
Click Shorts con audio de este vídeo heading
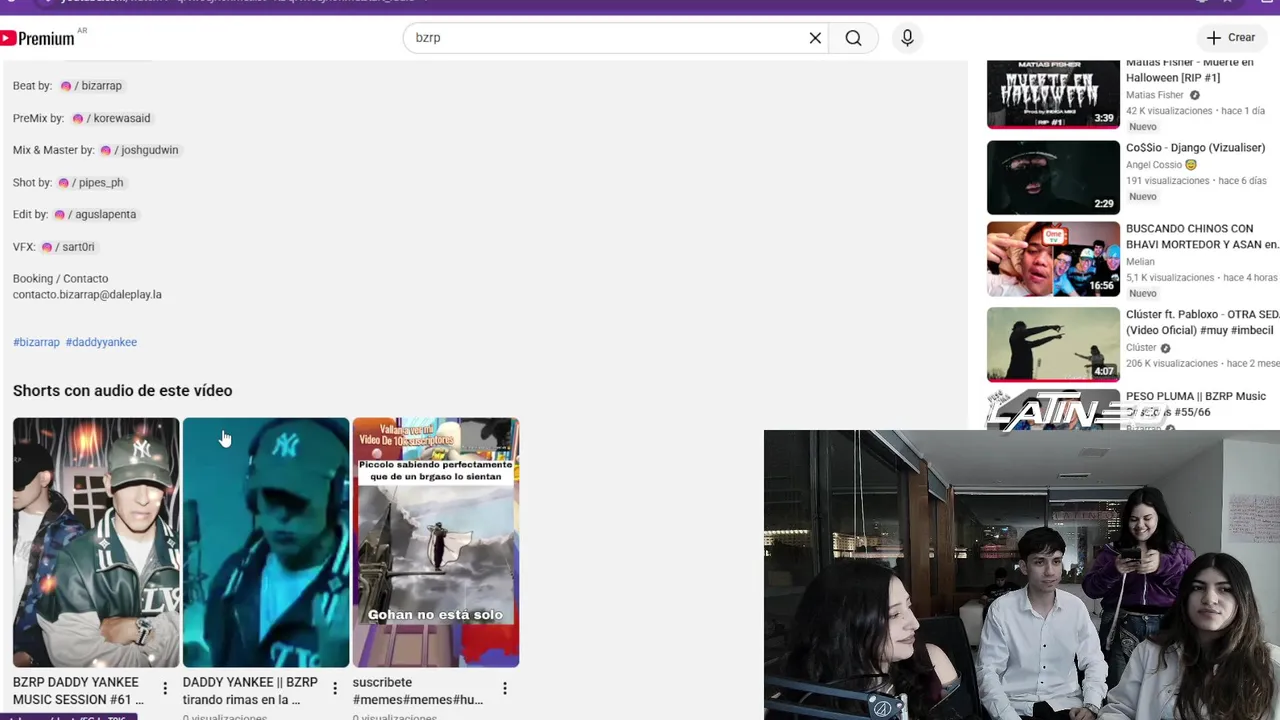pos(122,391)
